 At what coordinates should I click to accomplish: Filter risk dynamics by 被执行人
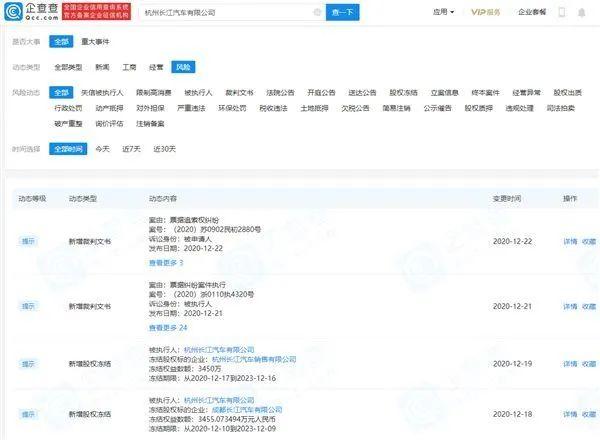(x=198, y=93)
